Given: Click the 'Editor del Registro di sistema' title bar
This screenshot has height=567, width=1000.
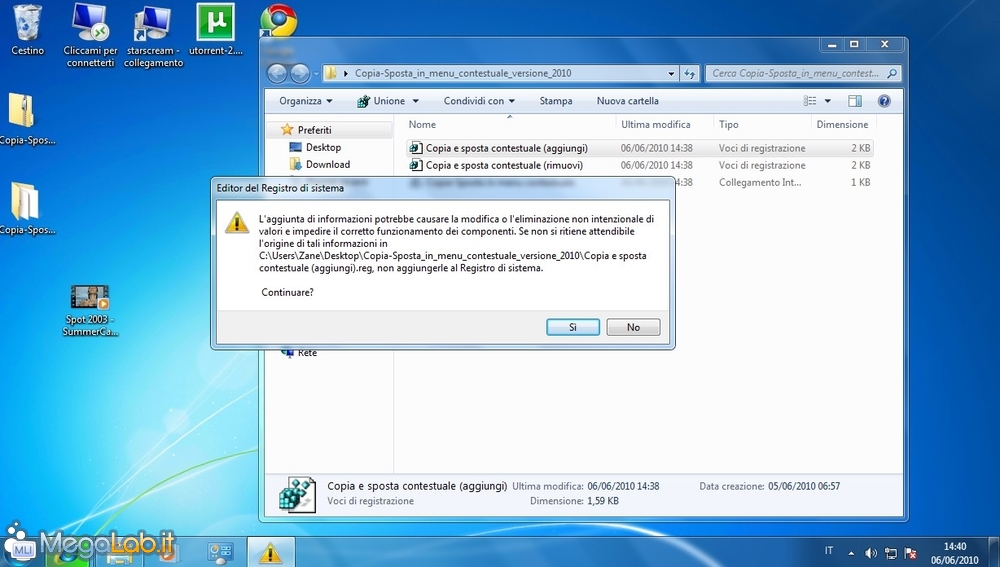Looking at the screenshot, I should click(443, 188).
